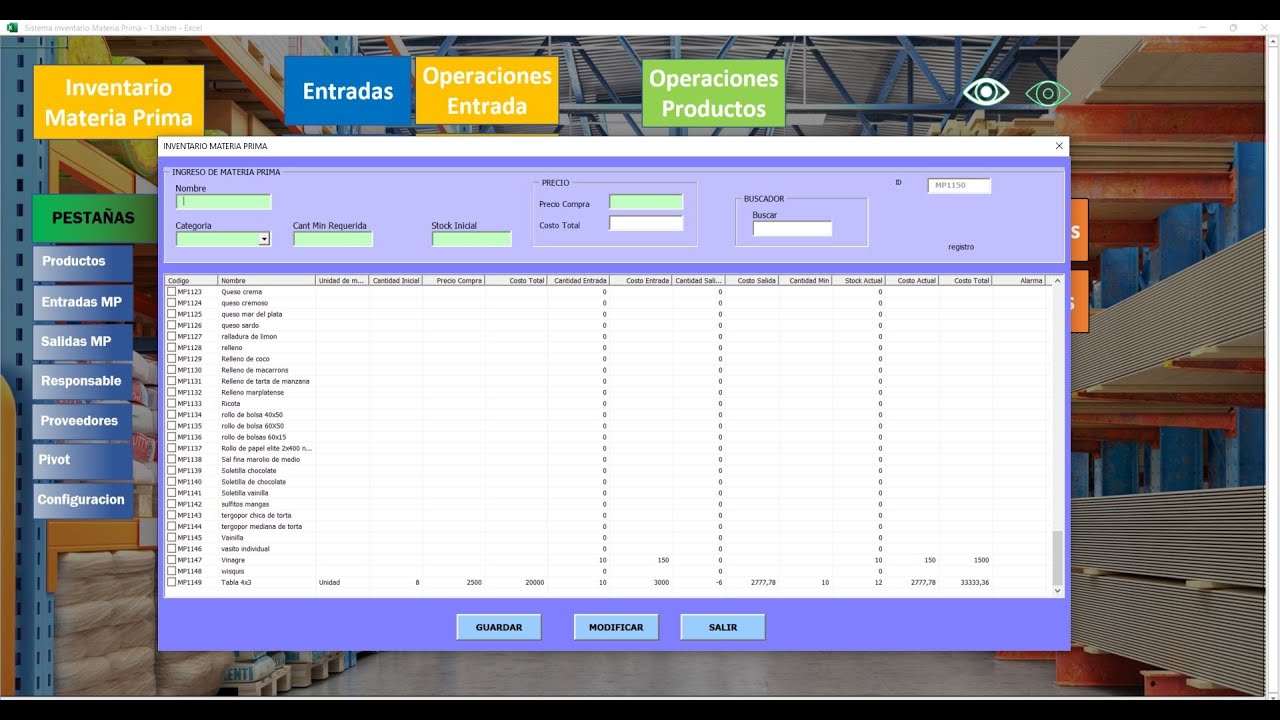1280x720 pixels.
Task: Tick the checkbox for MP1148 wisquis
Action: click(x=171, y=571)
